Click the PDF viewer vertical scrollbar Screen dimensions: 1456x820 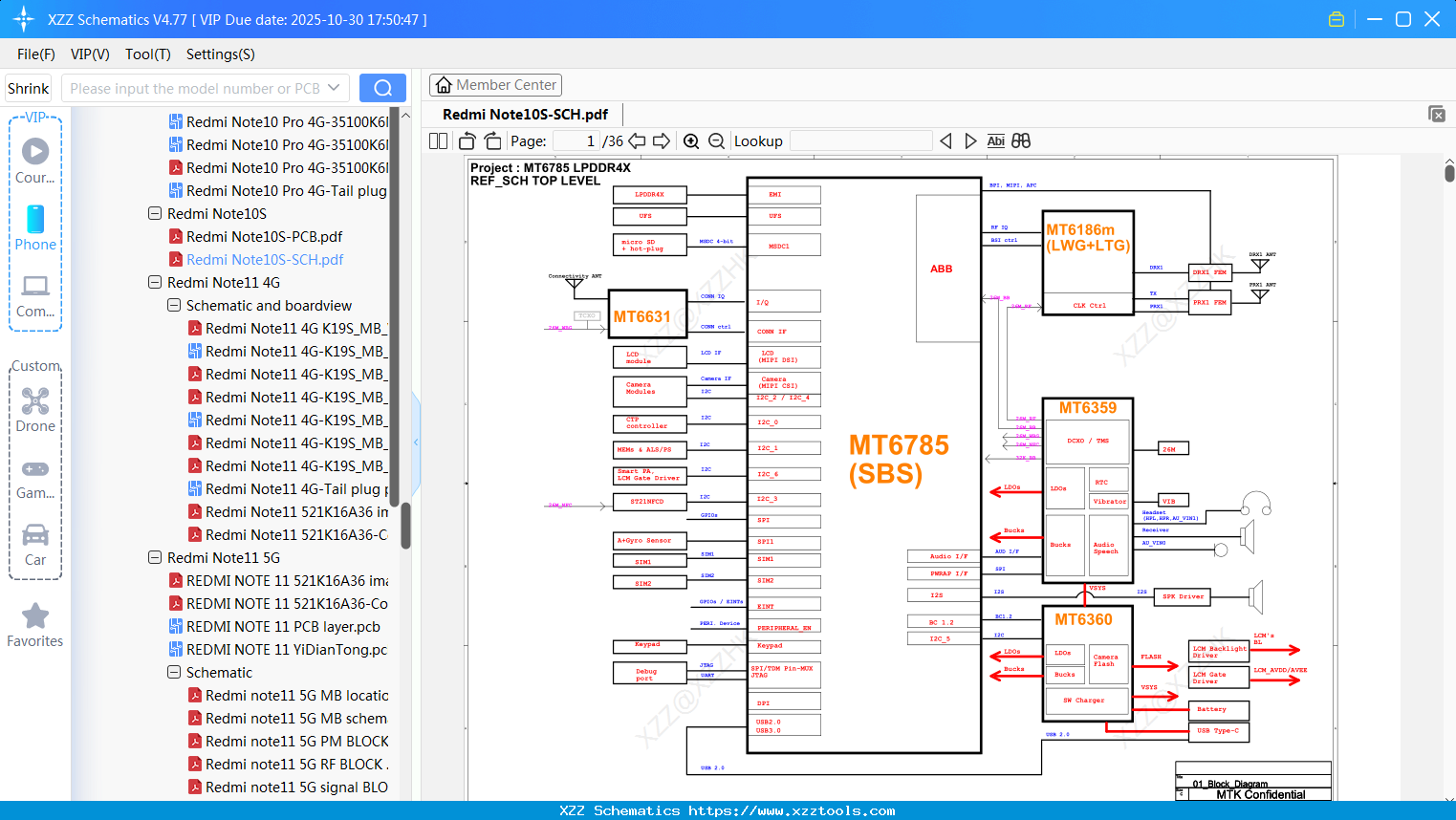point(1449,173)
